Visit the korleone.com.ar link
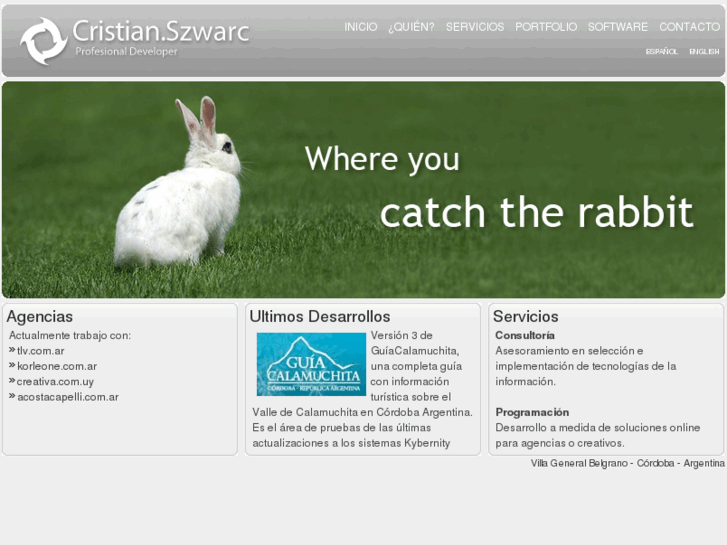Image resolution: width=727 pixels, height=545 pixels. pyautogui.click(x=56, y=366)
